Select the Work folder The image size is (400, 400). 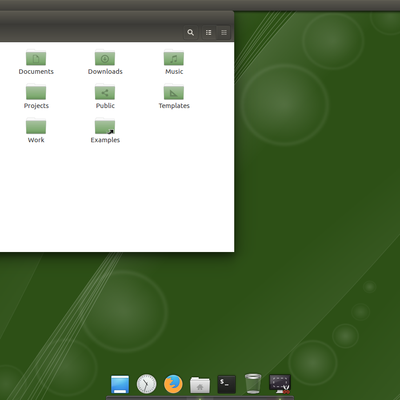pos(36,131)
